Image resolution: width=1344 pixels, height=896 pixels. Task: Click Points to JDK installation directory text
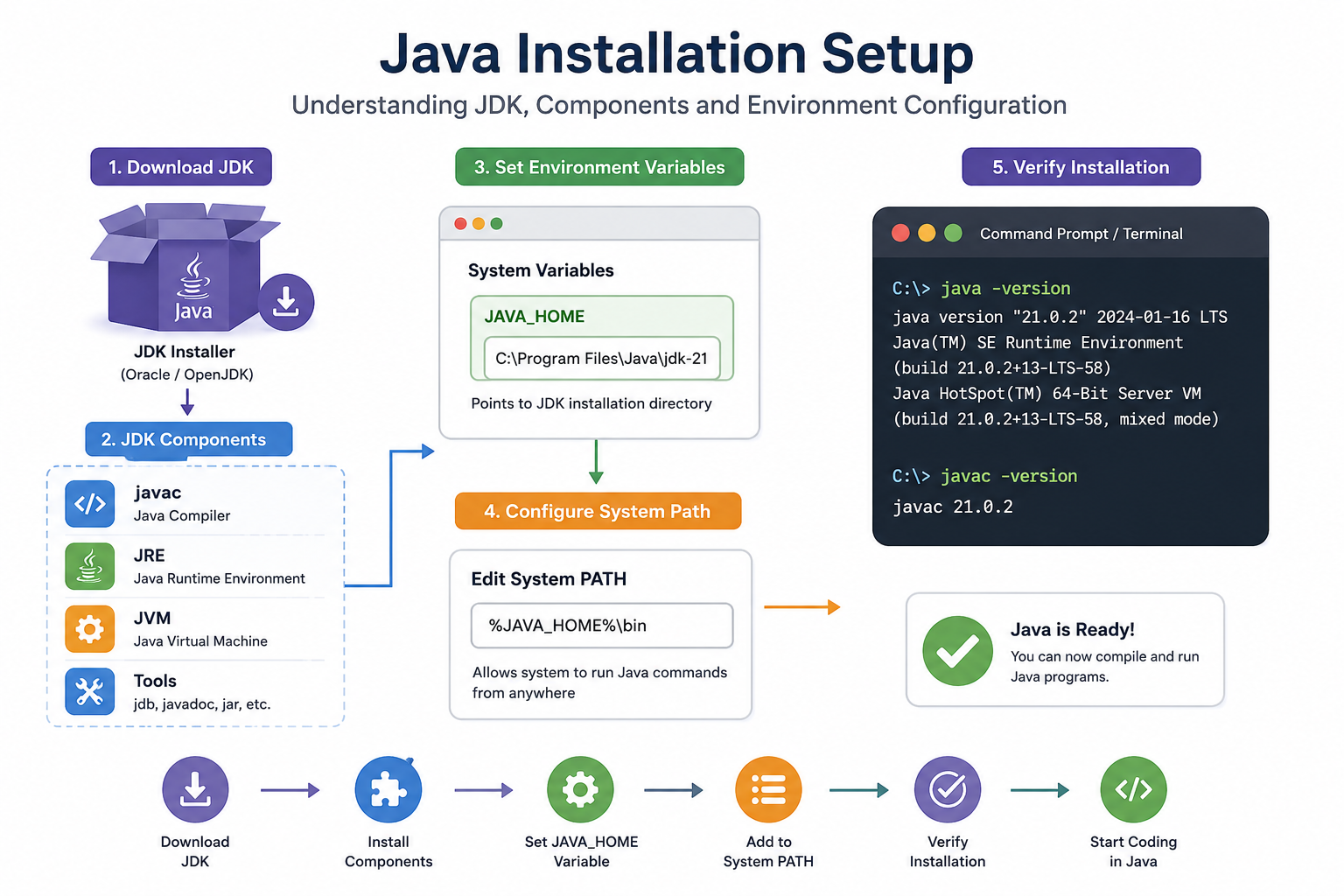[x=591, y=403]
